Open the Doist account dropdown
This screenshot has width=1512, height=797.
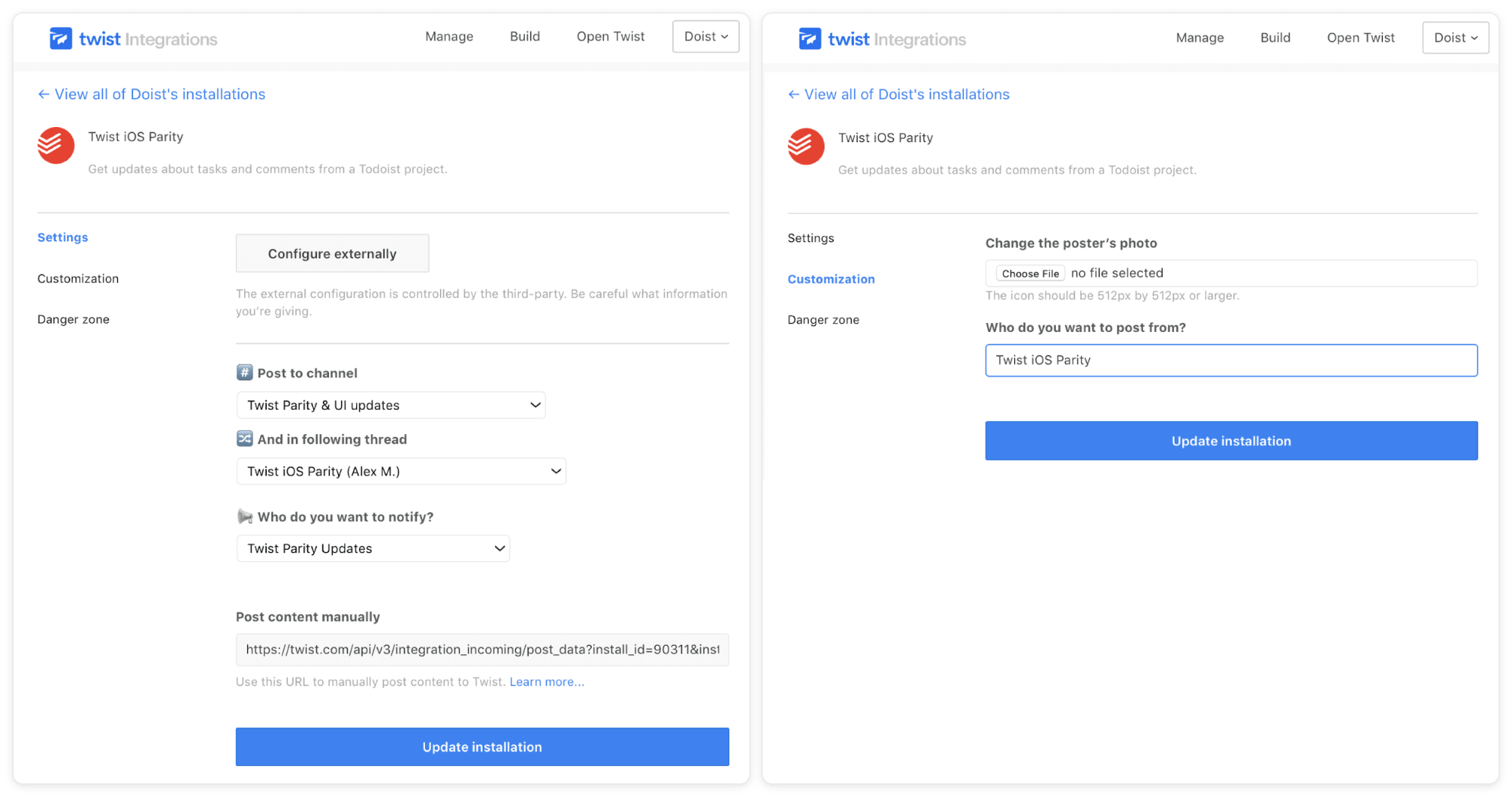705,36
